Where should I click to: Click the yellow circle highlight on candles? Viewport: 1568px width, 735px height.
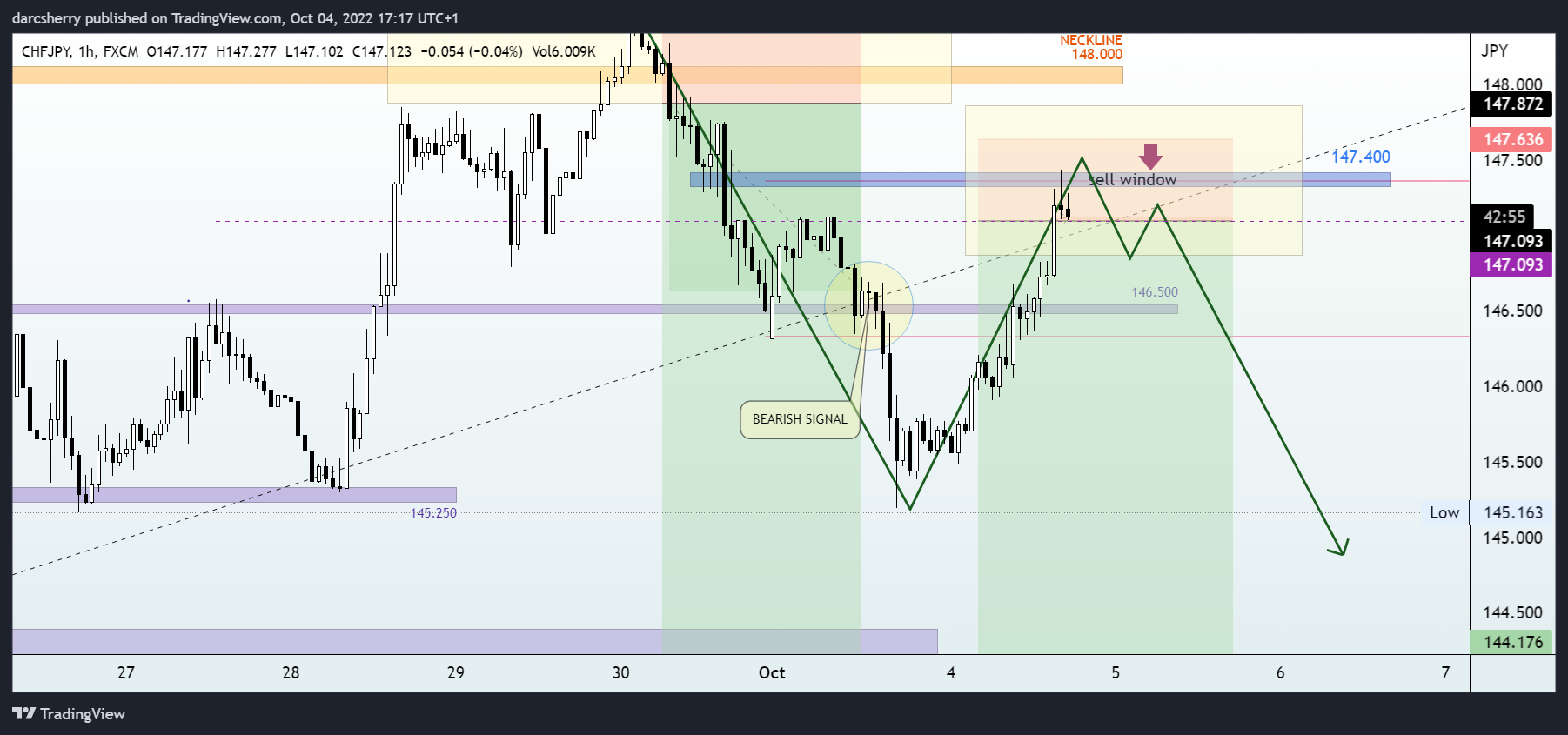click(x=868, y=306)
